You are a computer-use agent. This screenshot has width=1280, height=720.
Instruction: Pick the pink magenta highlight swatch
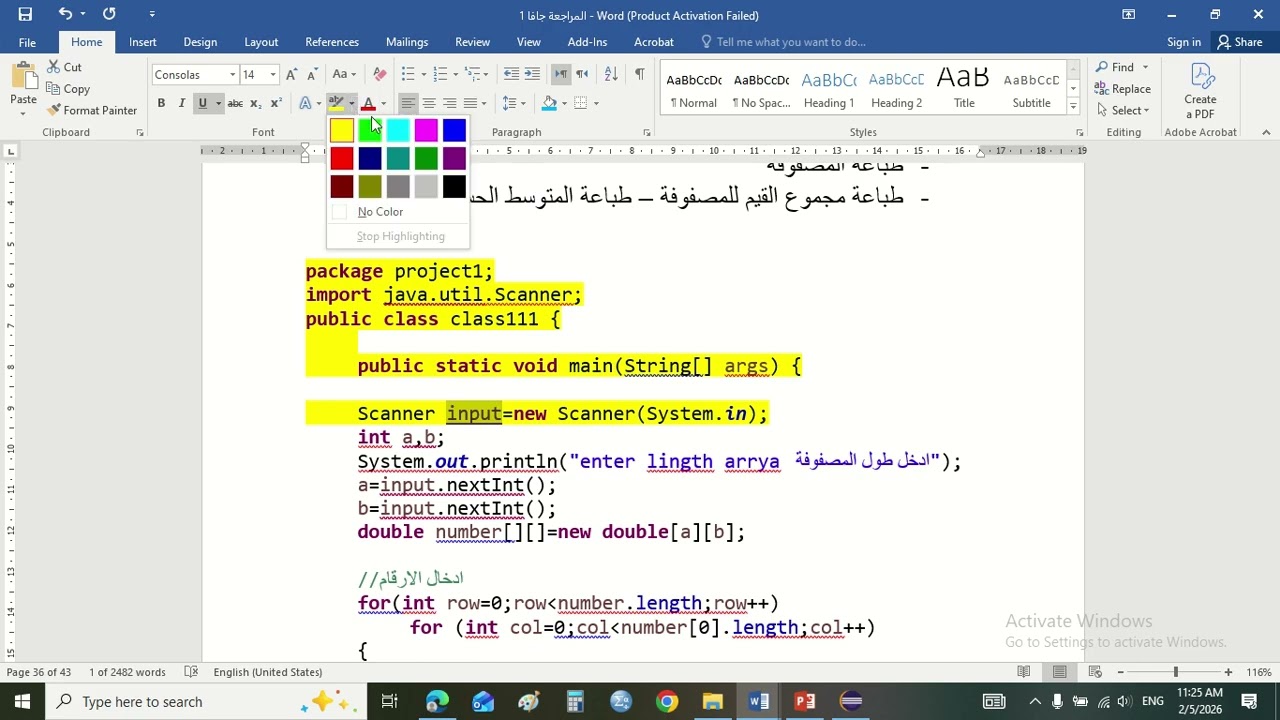click(426, 130)
